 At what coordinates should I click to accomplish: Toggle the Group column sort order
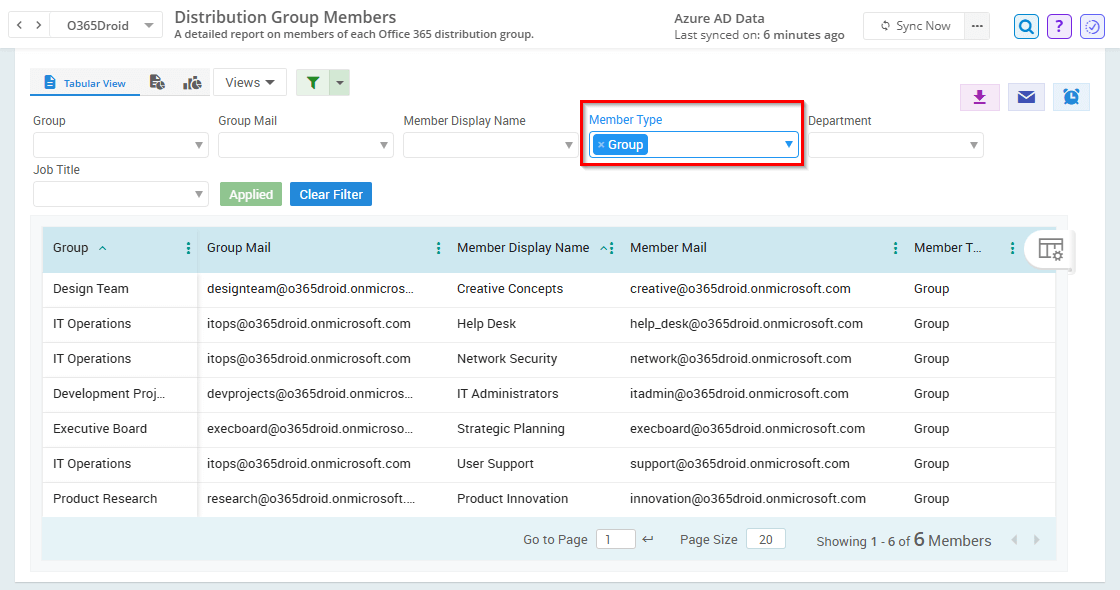(104, 248)
